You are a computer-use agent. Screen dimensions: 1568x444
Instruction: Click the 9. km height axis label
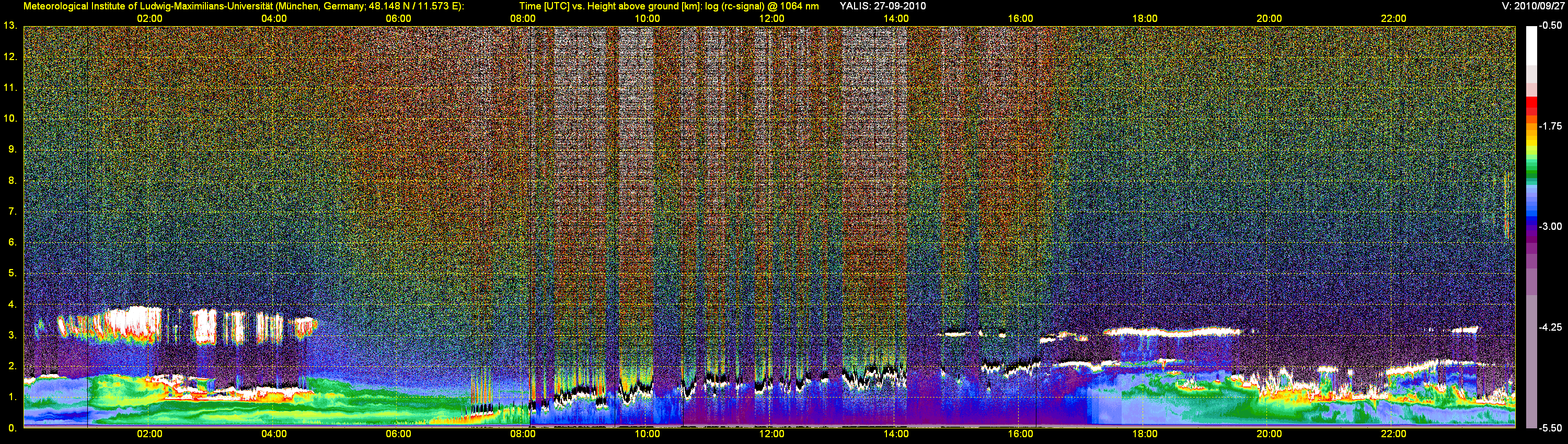(x=12, y=149)
